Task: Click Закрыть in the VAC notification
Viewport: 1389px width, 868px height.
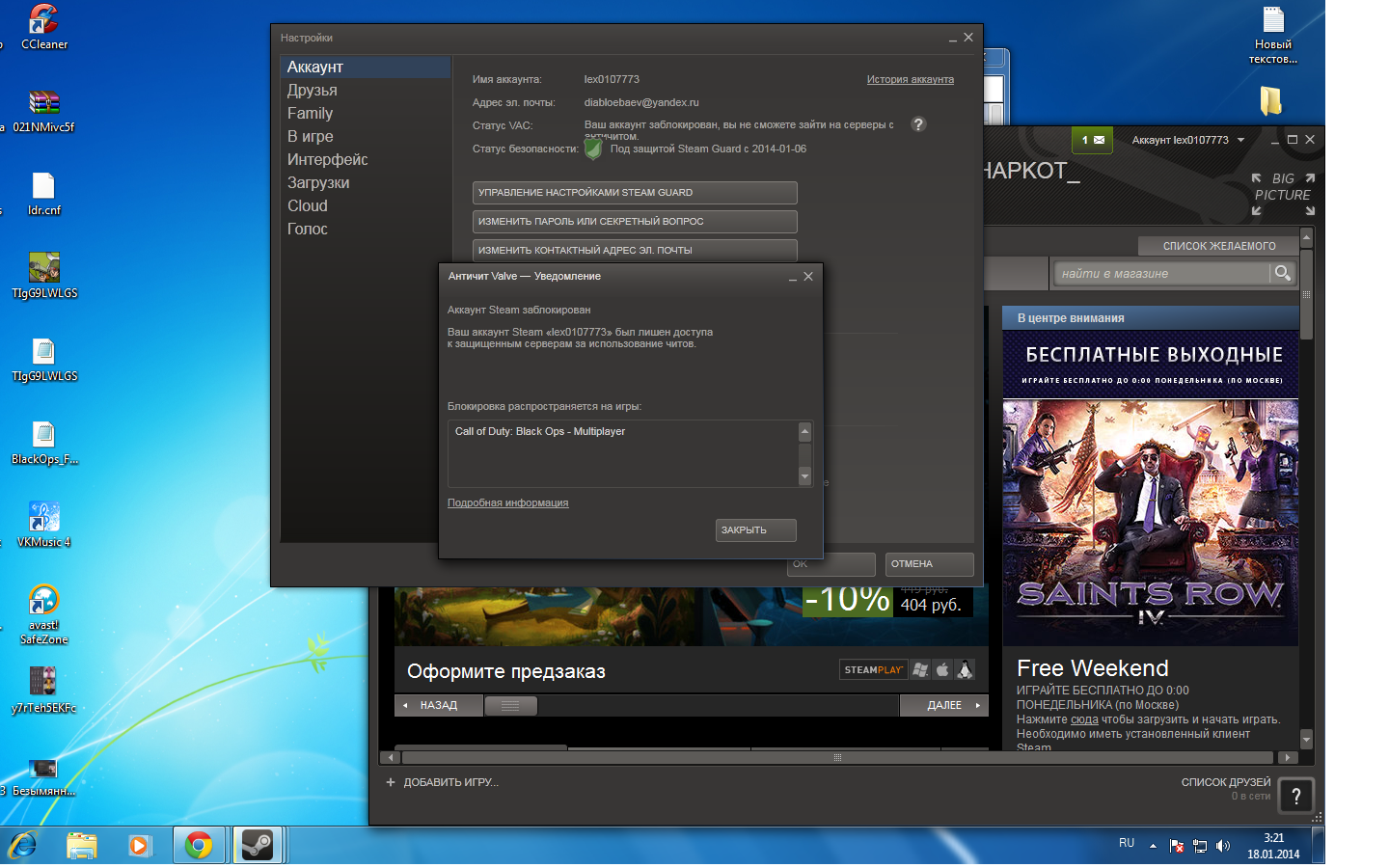Action: tap(756, 530)
